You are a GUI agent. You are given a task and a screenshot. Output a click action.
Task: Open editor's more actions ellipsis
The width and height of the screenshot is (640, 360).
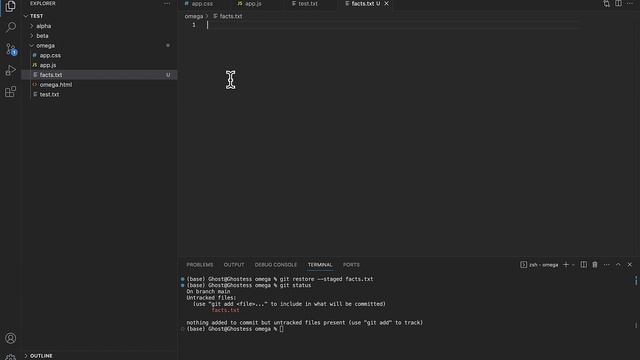coord(630,4)
